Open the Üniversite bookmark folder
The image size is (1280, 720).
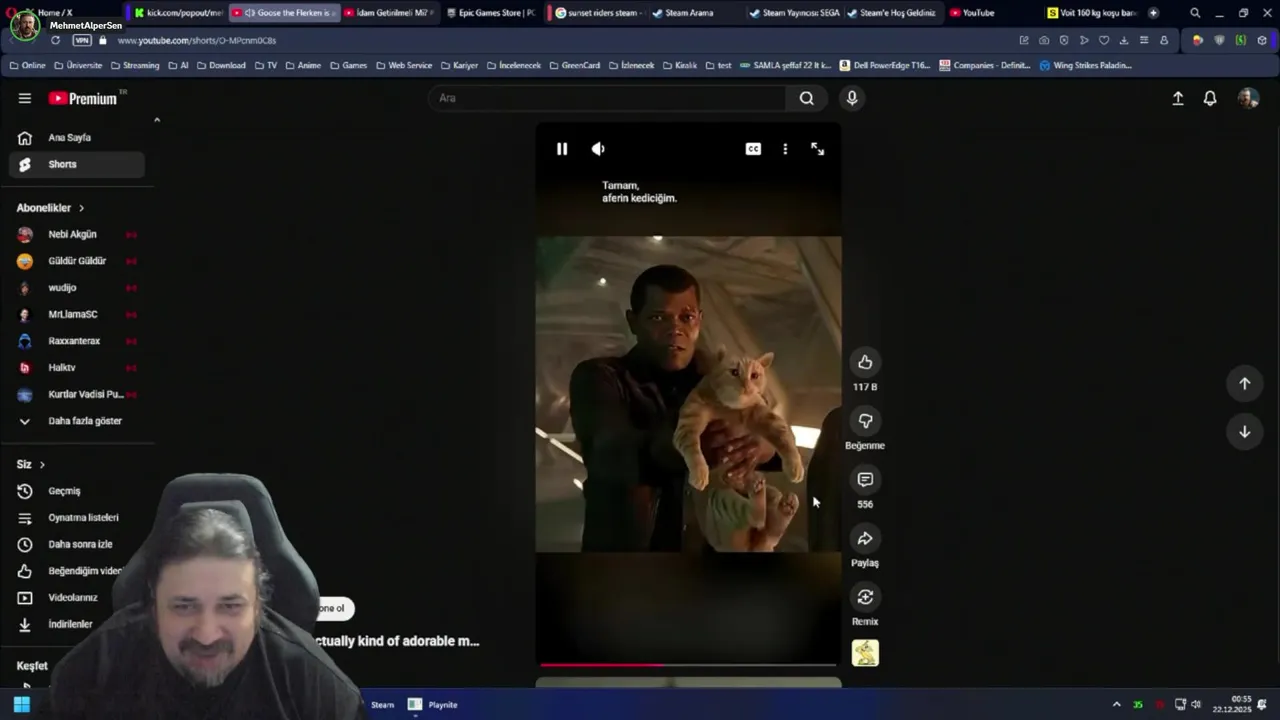(x=78, y=65)
